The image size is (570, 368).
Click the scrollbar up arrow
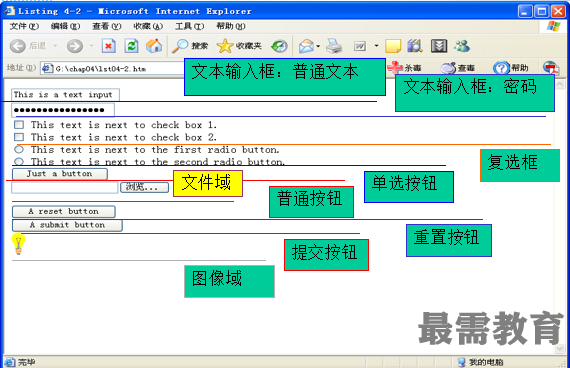tap(560, 84)
